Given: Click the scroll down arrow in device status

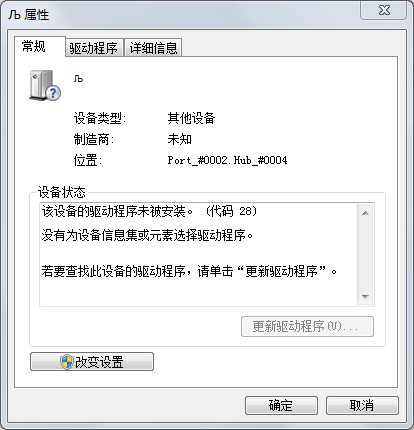Looking at the screenshot, I should coord(365,296).
